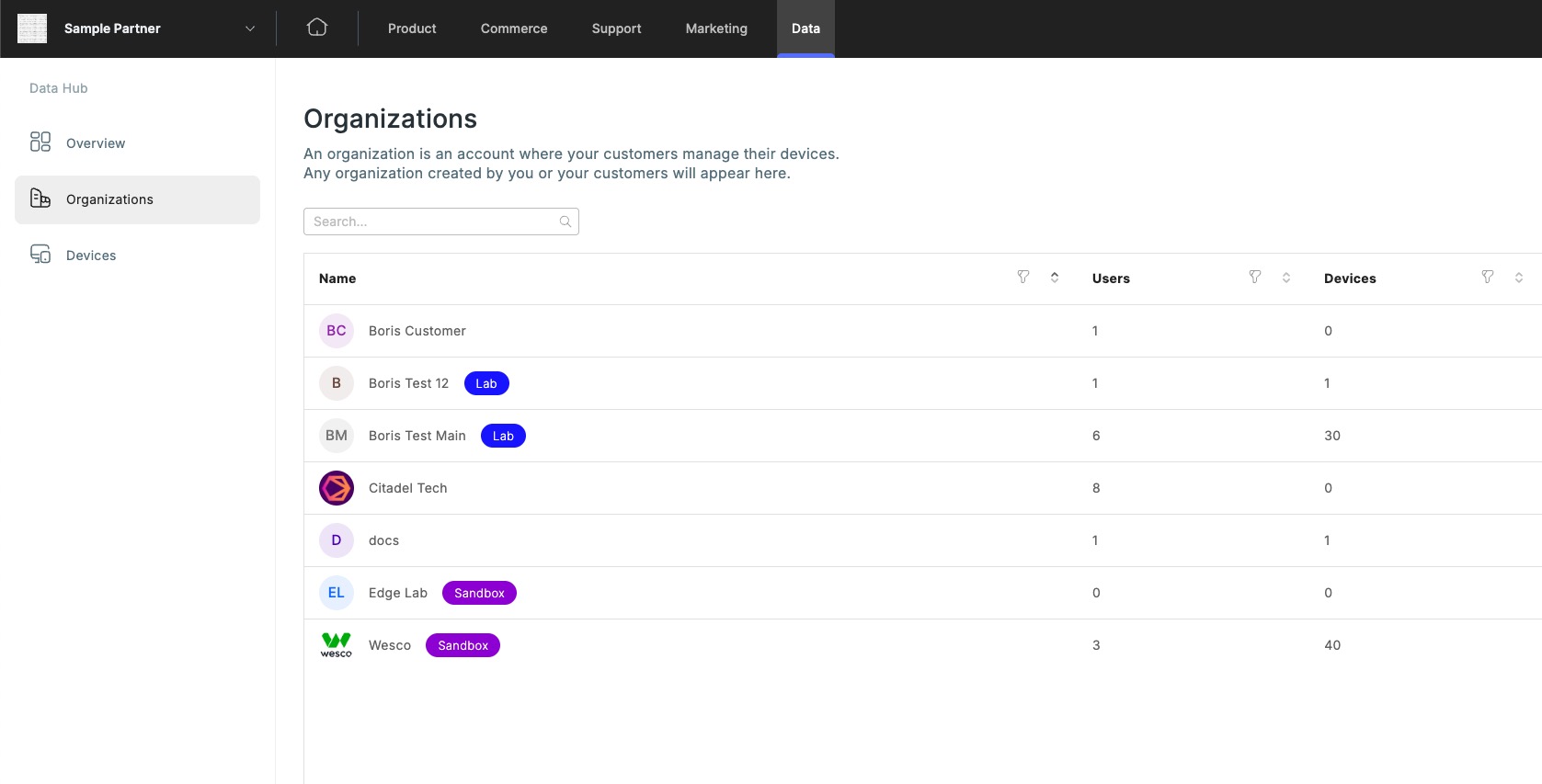Focus the organization Search field

[x=441, y=222]
